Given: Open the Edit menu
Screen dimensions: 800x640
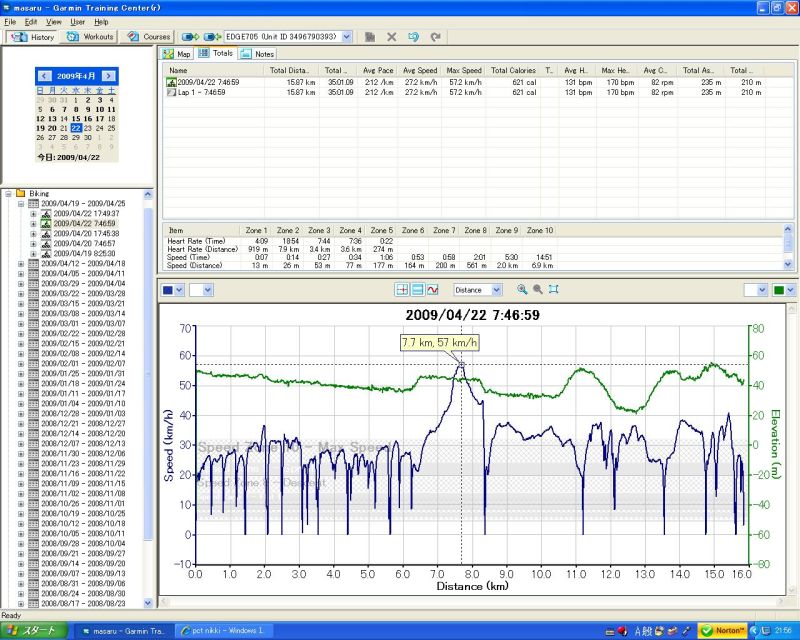Looking at the screenshot, I should click(31, 22).
